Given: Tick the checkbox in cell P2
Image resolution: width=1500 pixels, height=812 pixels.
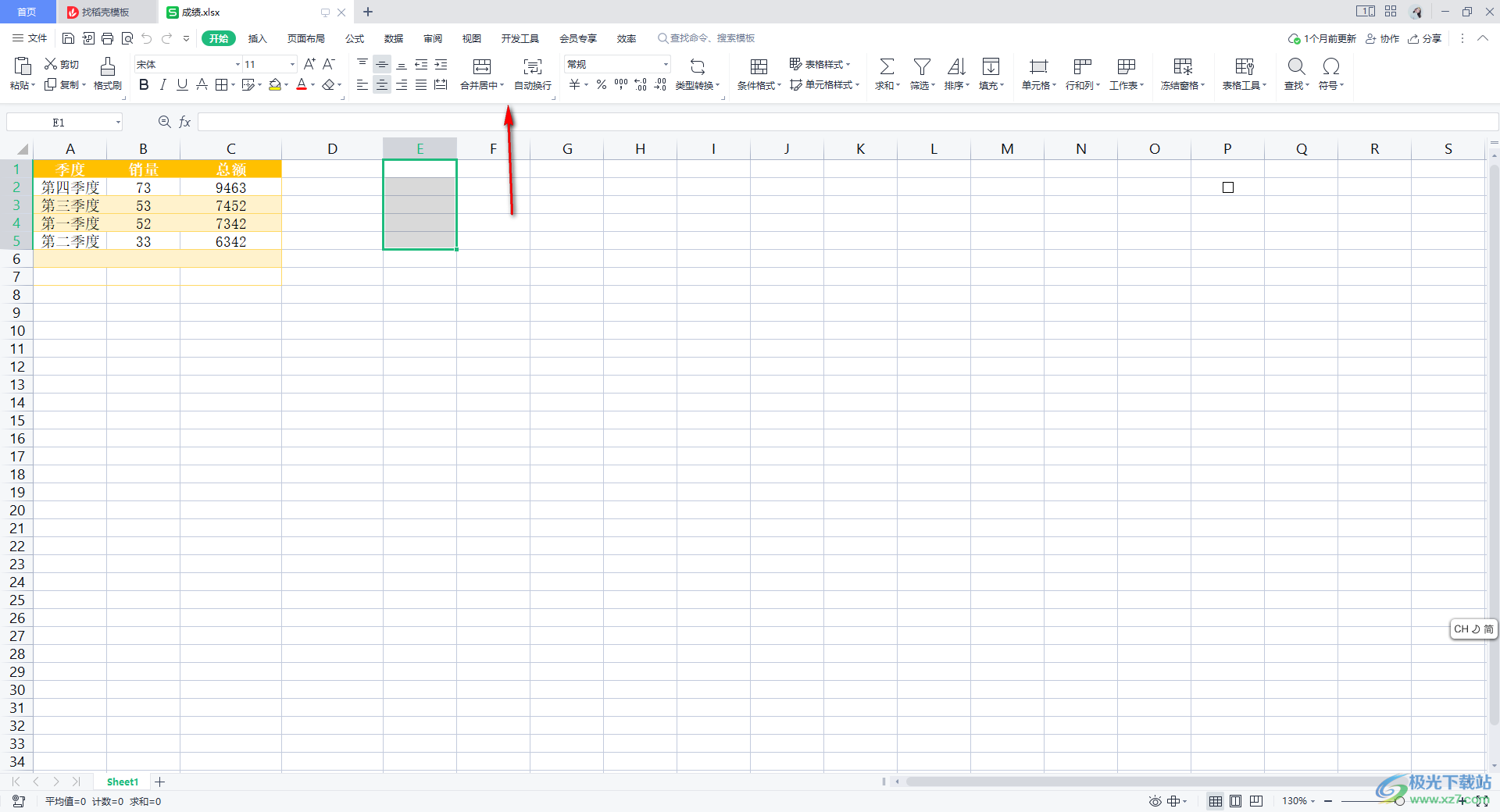Looking at the screenshot, I should point(1228,187).
